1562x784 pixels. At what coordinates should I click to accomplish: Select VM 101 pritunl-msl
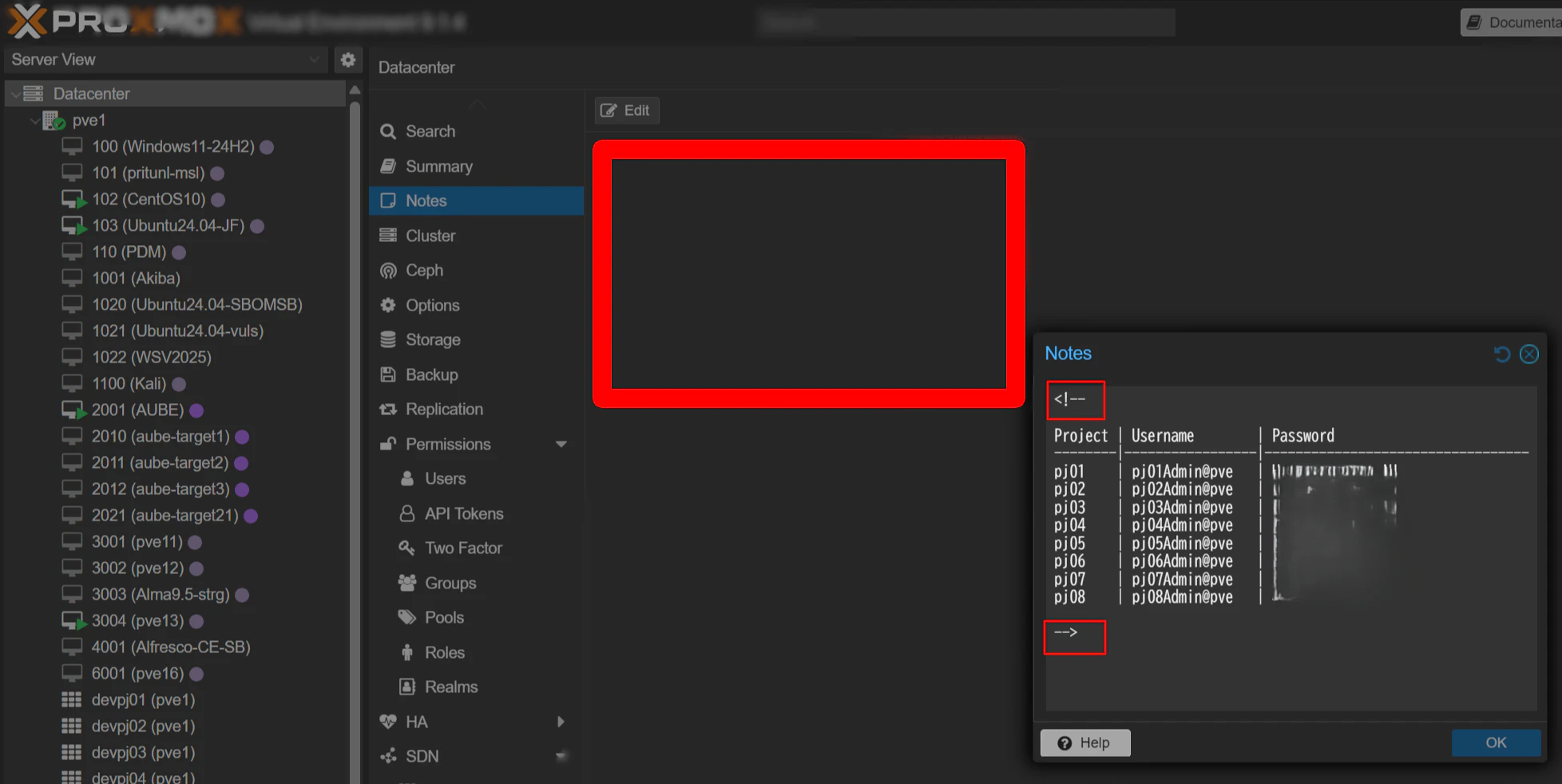pos(176,172)
